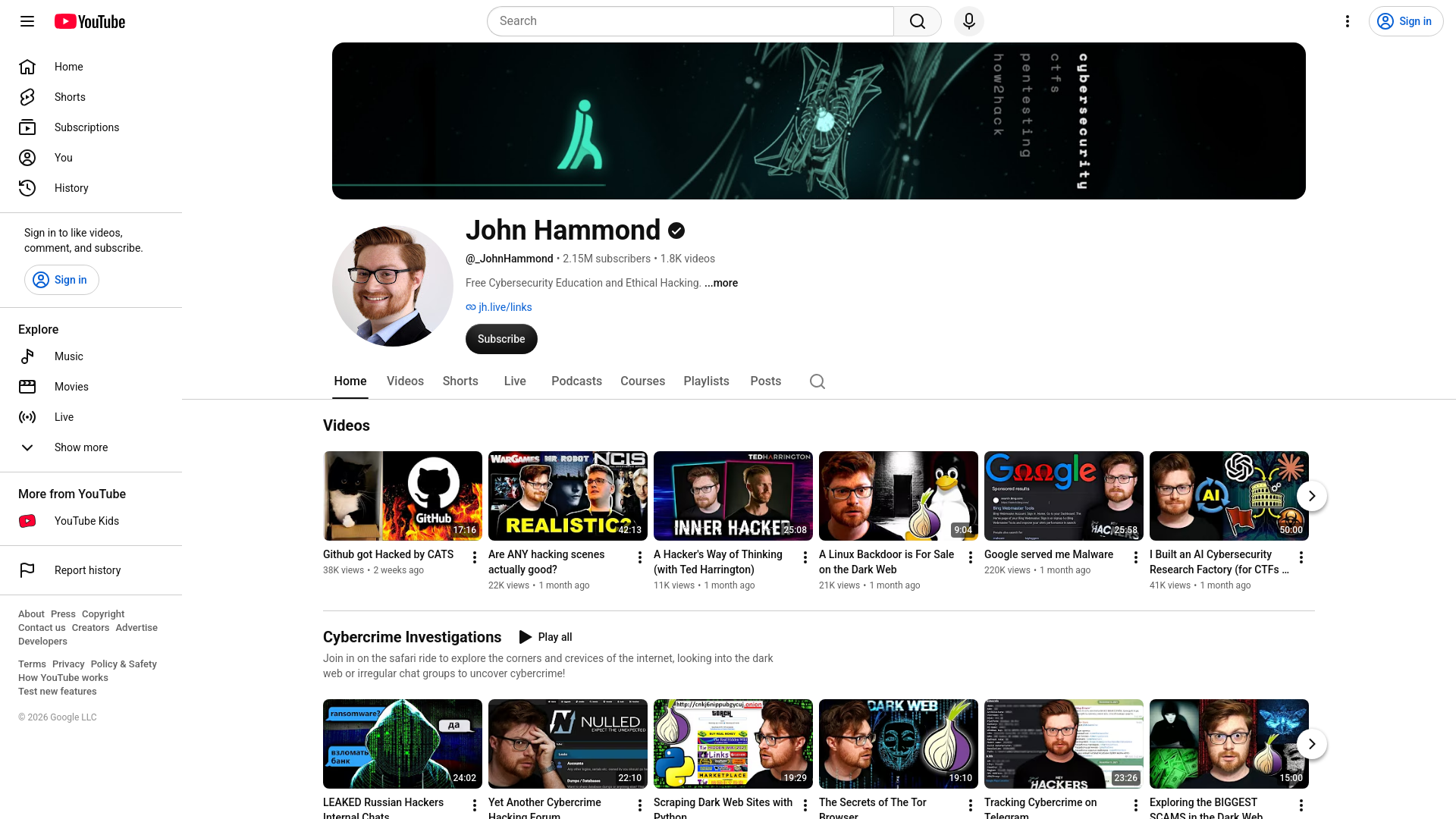Viewport: 1456px width, 819px height.
Task: Open title A Hacker's Way of Thinking
Action: click(x=718, y=562)
